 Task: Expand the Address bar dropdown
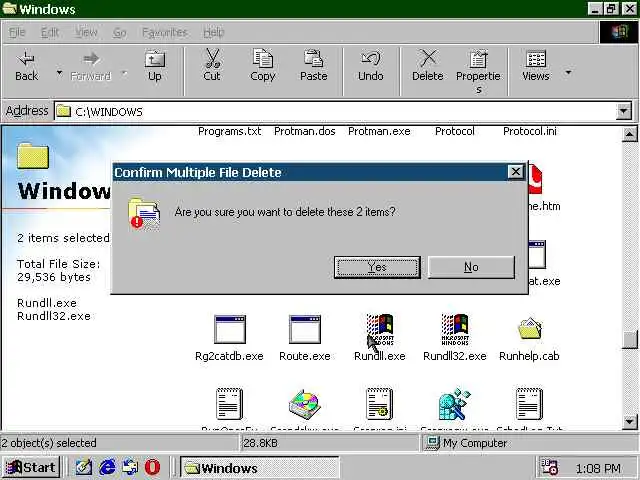click(x=624, y=111)
